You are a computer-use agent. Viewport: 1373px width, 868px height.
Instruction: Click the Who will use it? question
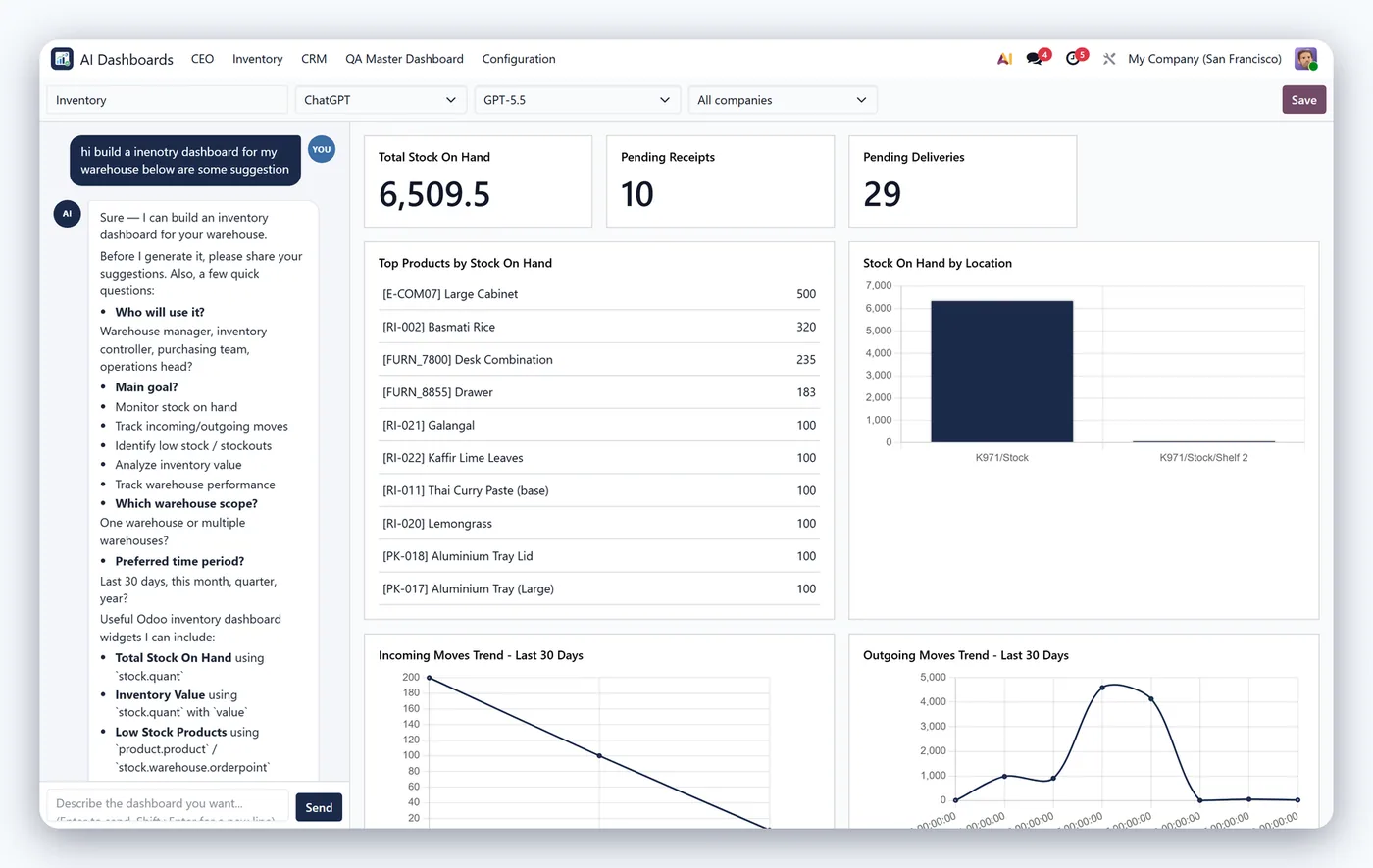[160, 312]
